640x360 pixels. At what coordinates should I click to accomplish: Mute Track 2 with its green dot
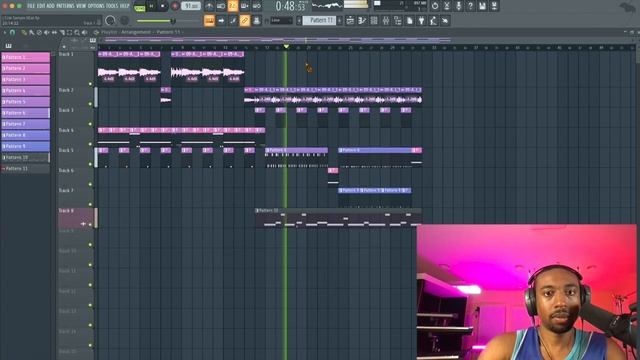click(x=90, y=104)
